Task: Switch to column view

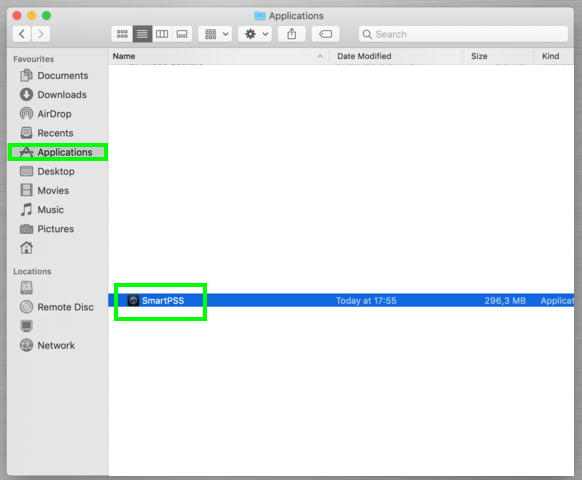Action: [x=162, y=34]
